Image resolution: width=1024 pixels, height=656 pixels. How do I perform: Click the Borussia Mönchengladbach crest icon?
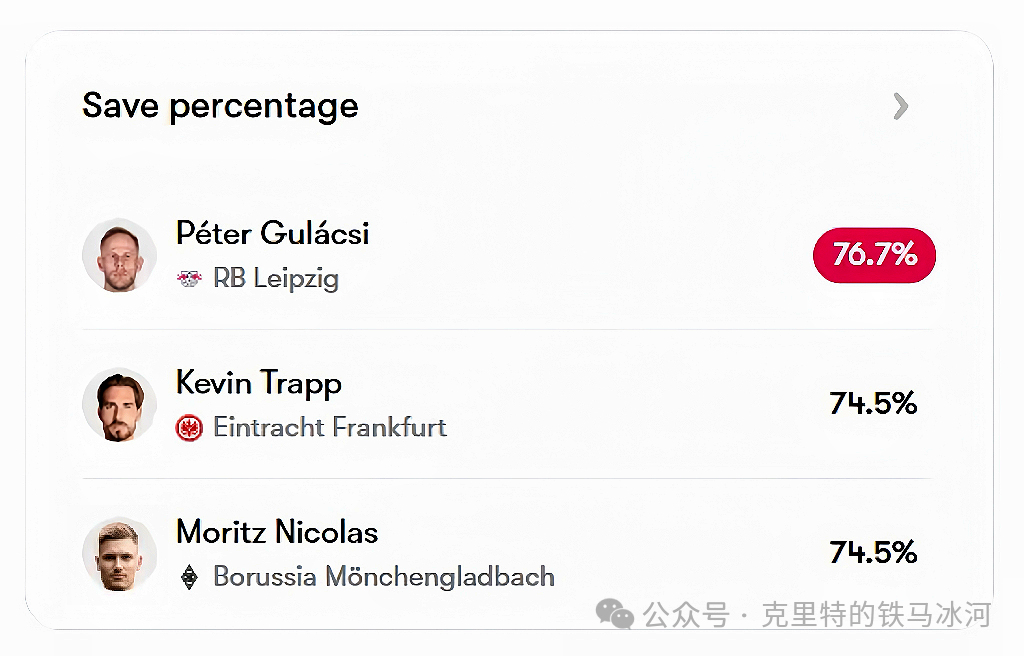pyautogui.click(x=189, y=578)
